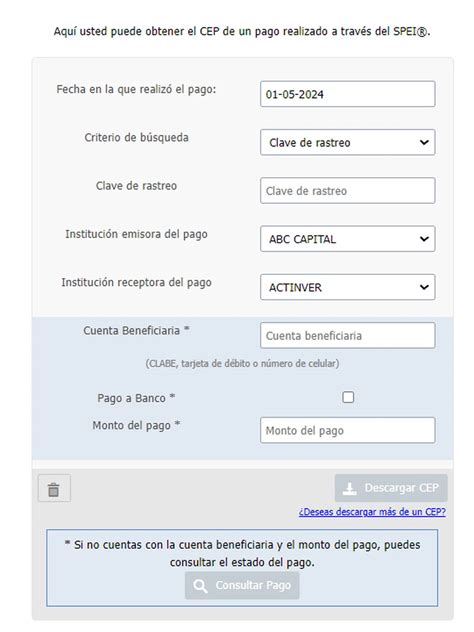Click the Monto del pago label text
The height and width of the screenshot is (632, 474).
pos(136,426)
